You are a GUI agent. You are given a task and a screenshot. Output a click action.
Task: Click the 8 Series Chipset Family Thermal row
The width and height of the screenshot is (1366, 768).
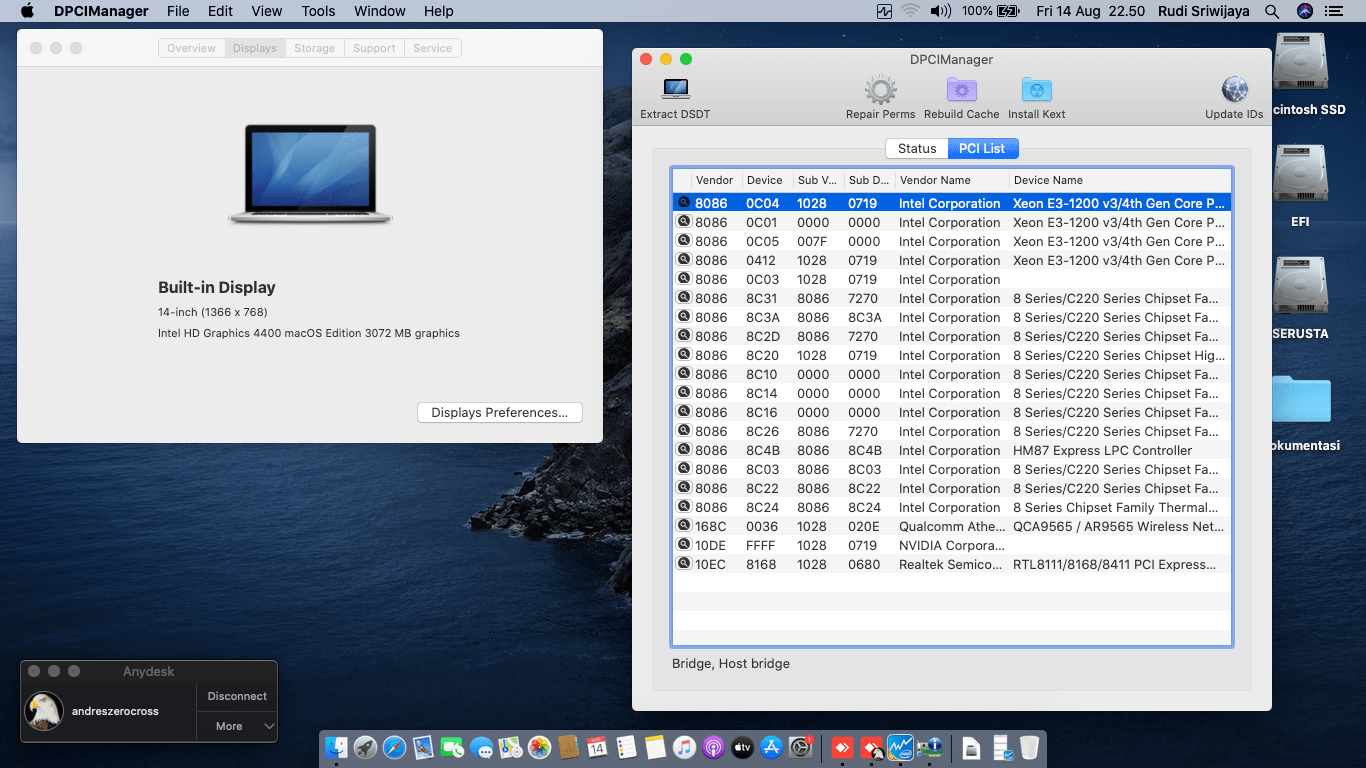(x=952, y=507)
